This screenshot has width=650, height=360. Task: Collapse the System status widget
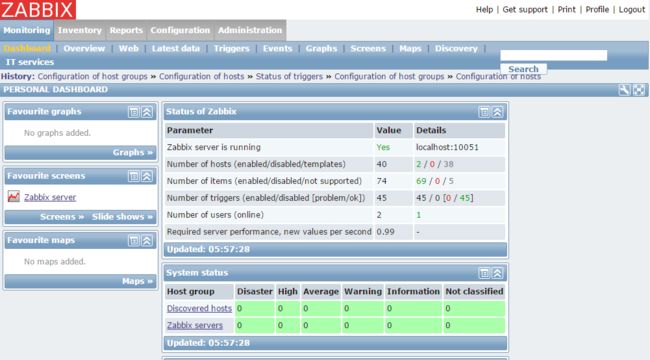point(497,273)
